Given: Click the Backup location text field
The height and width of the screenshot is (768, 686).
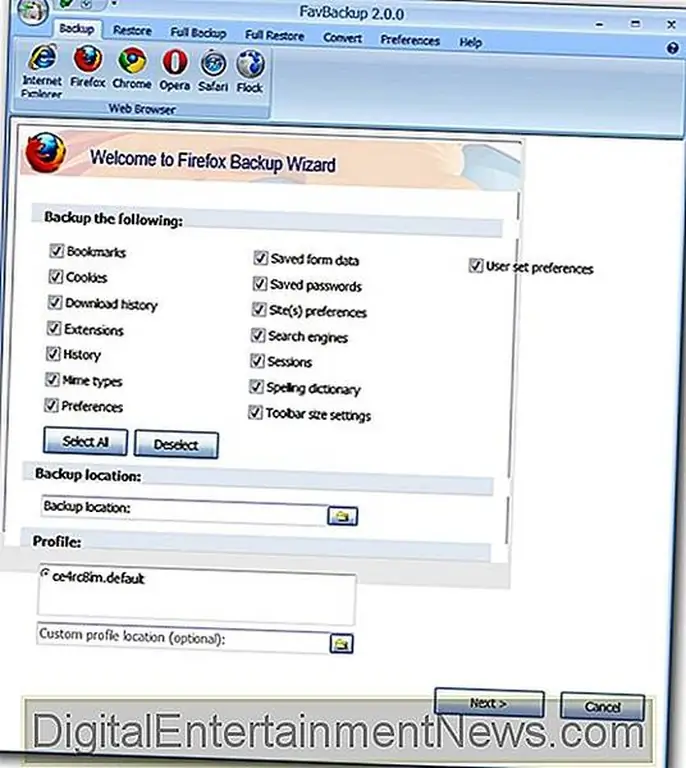Looking at the screenshot, I should click(x=183, y=509).
